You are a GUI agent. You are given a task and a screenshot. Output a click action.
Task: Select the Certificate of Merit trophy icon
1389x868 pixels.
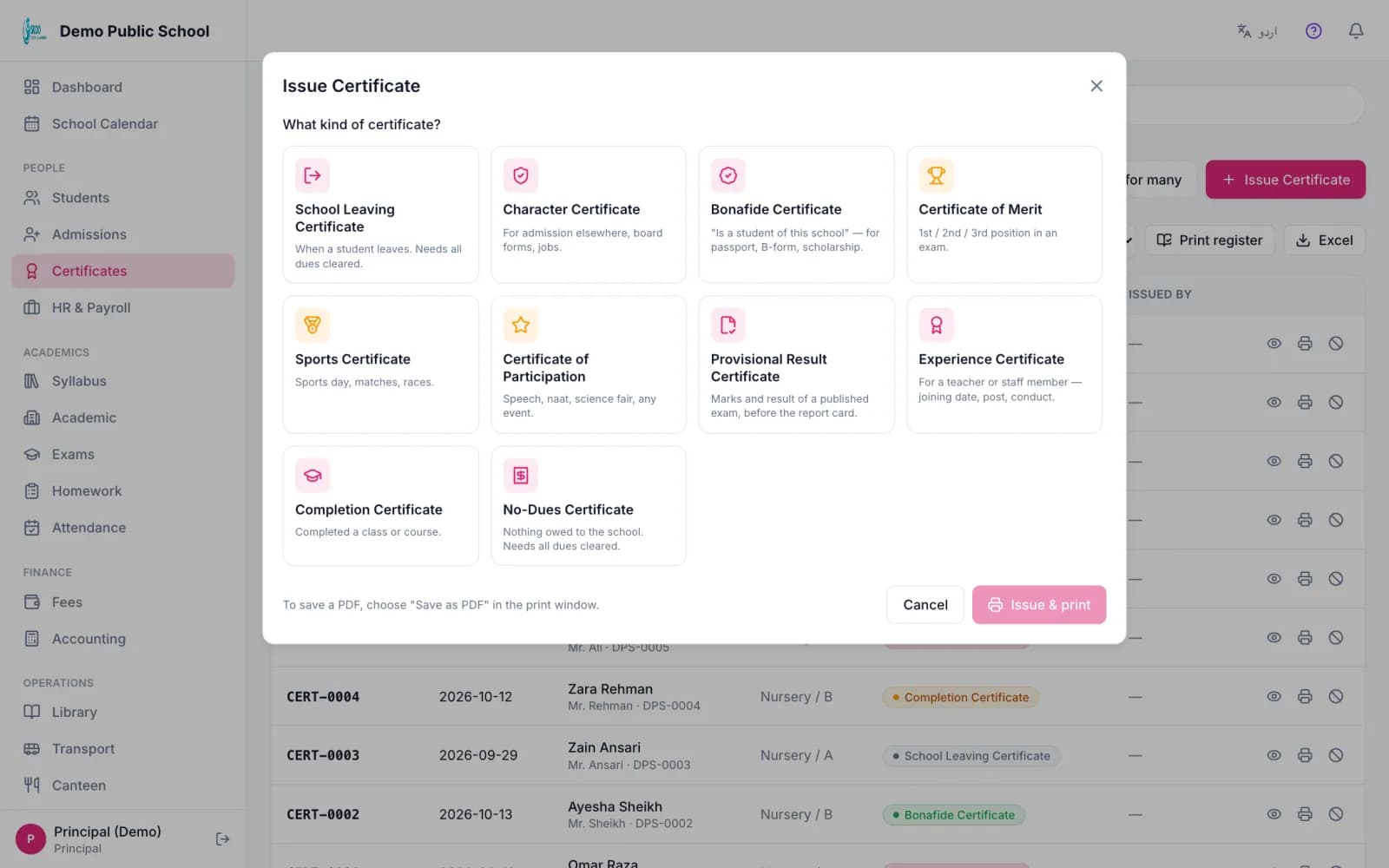pyautogui.click(x=936, y=175)
